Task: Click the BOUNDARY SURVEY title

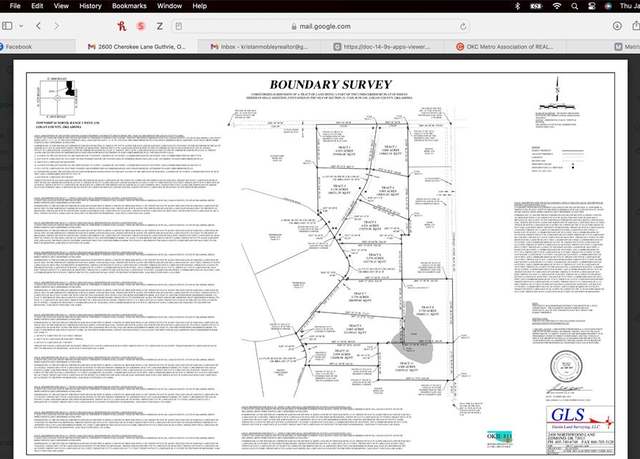Action: [x=331, y=84]
